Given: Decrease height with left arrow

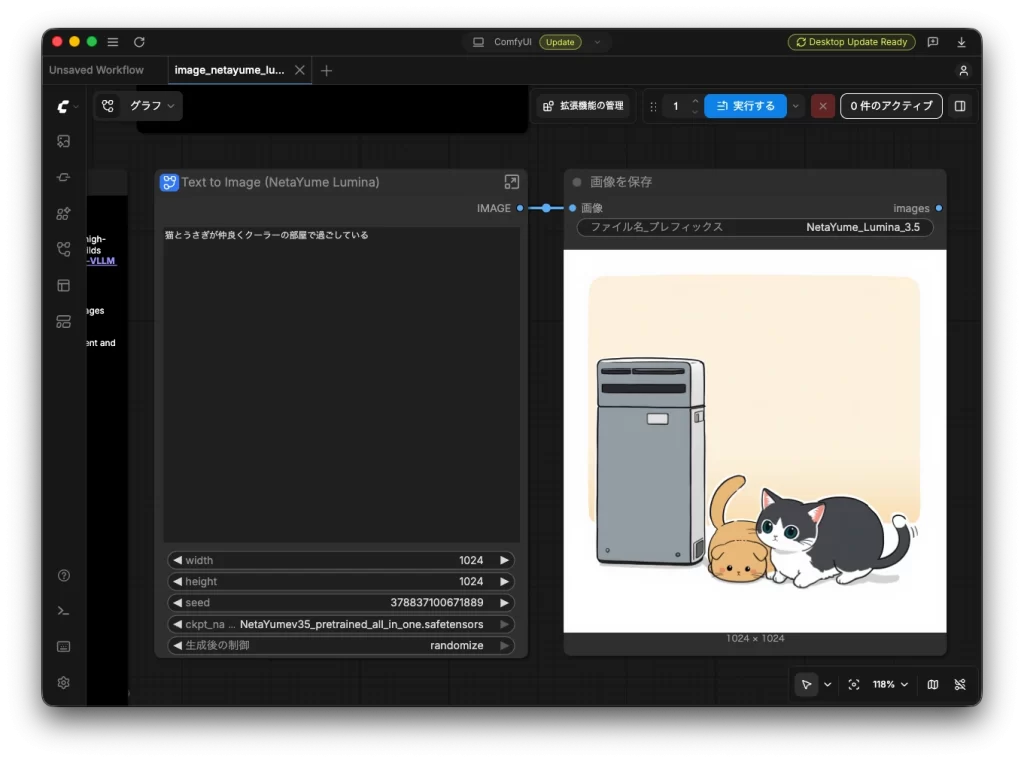Looking at the screenshot, I should coord(177,581).
